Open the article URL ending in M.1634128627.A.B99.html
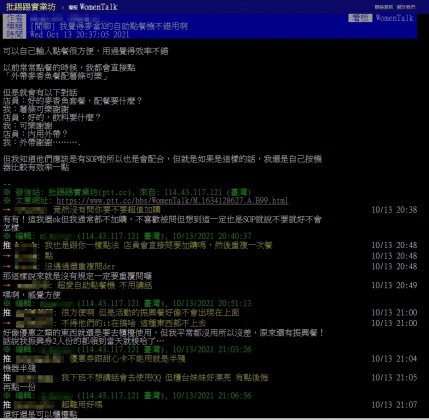 point(172,201)
